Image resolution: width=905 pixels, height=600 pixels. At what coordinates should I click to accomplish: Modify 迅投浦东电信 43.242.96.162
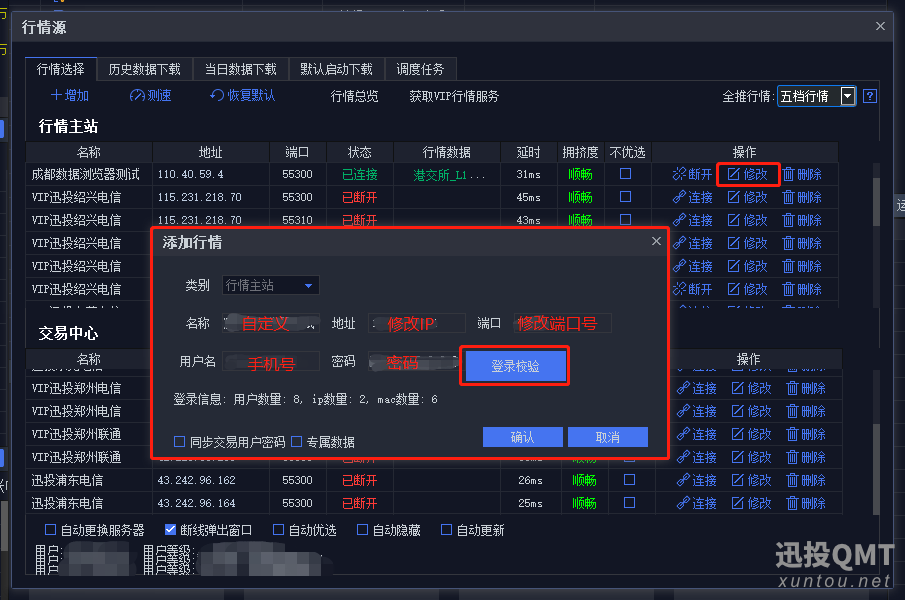pyautogui.click(x=752, y=480)
